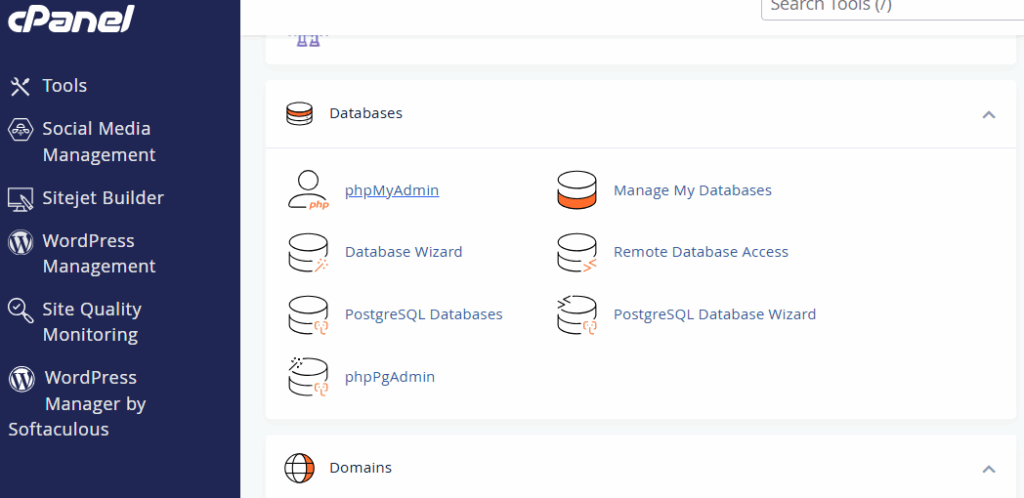The image size is (1024, 498).
Task: Launch the Database Wizard link
Action: coord(404,252)
